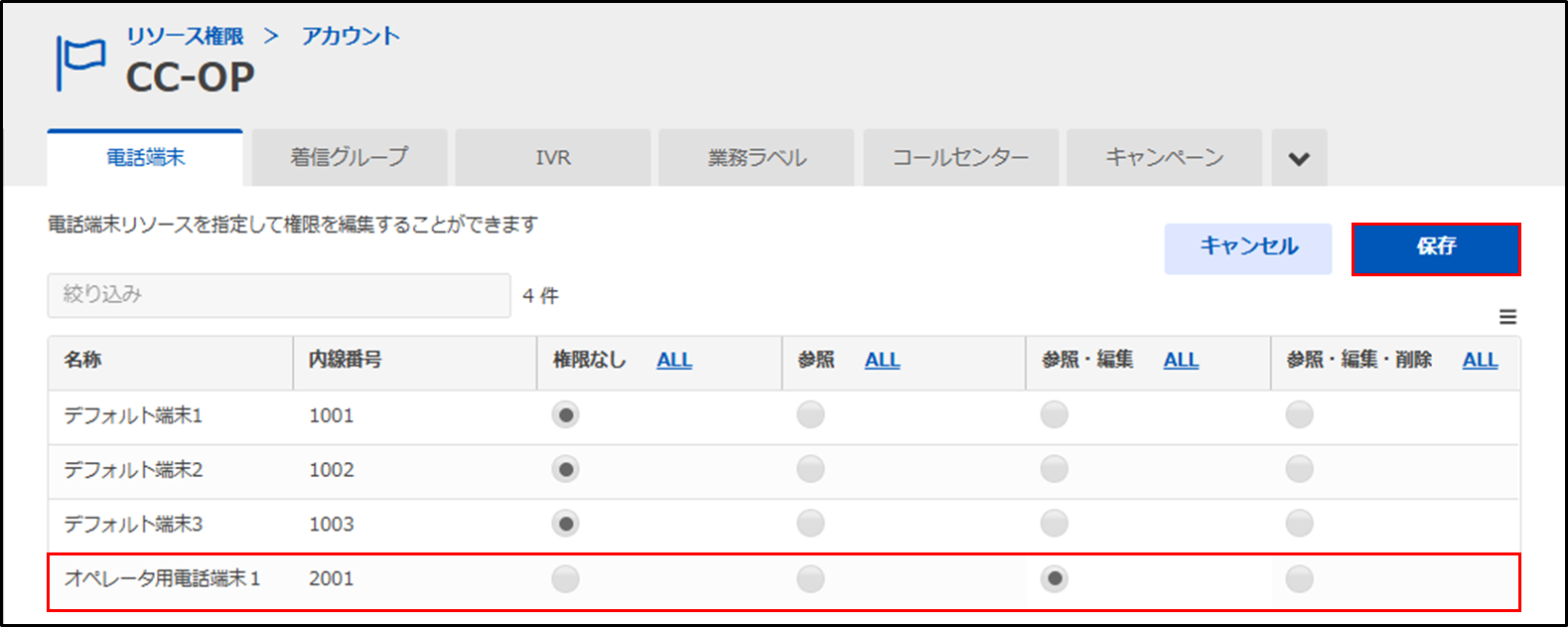Viewport: 1568px width, 627px height.
Task: Select the 電話端末 tab
Action: 145,158
